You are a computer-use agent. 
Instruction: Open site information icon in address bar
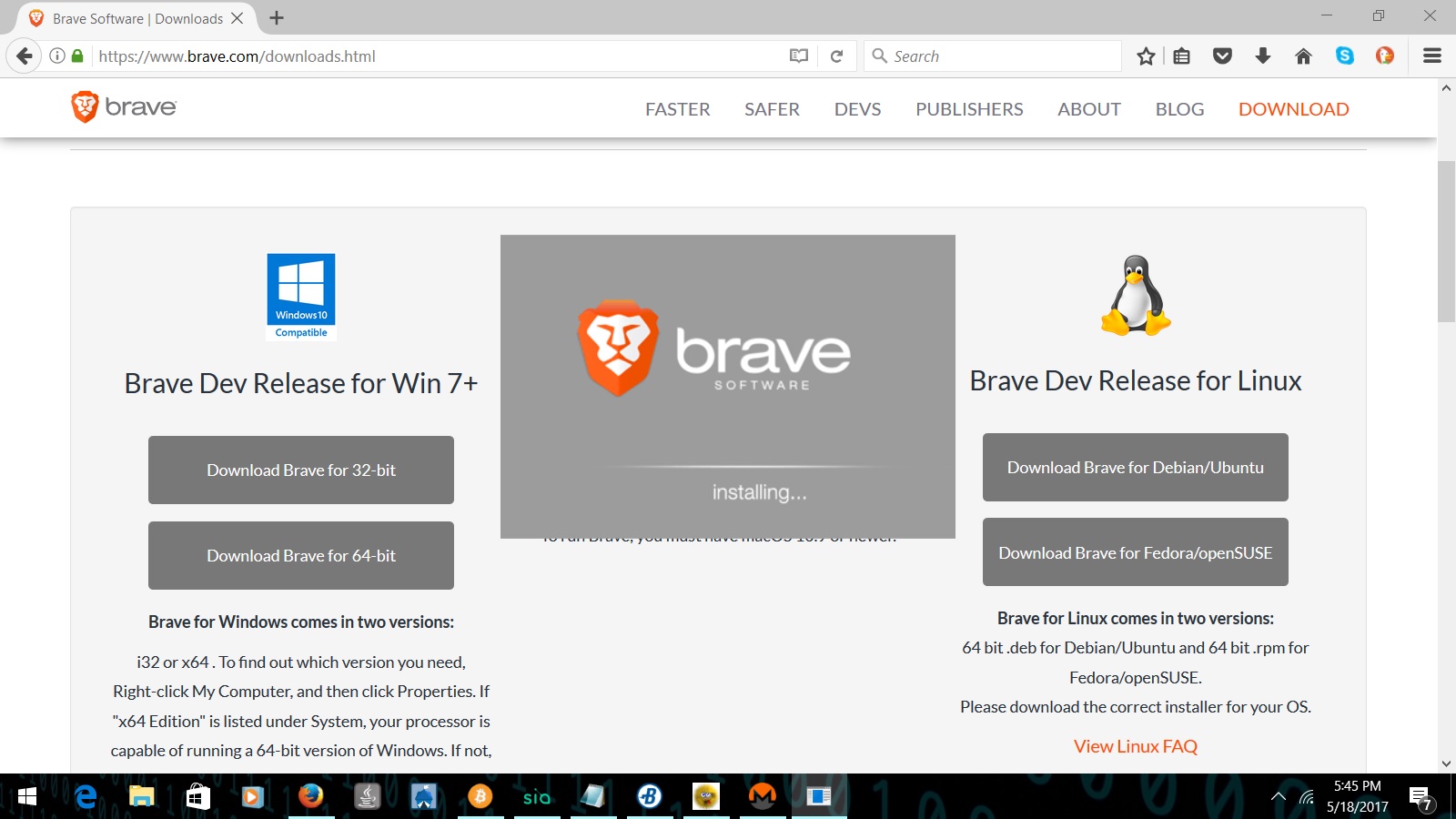pos(56,56)
